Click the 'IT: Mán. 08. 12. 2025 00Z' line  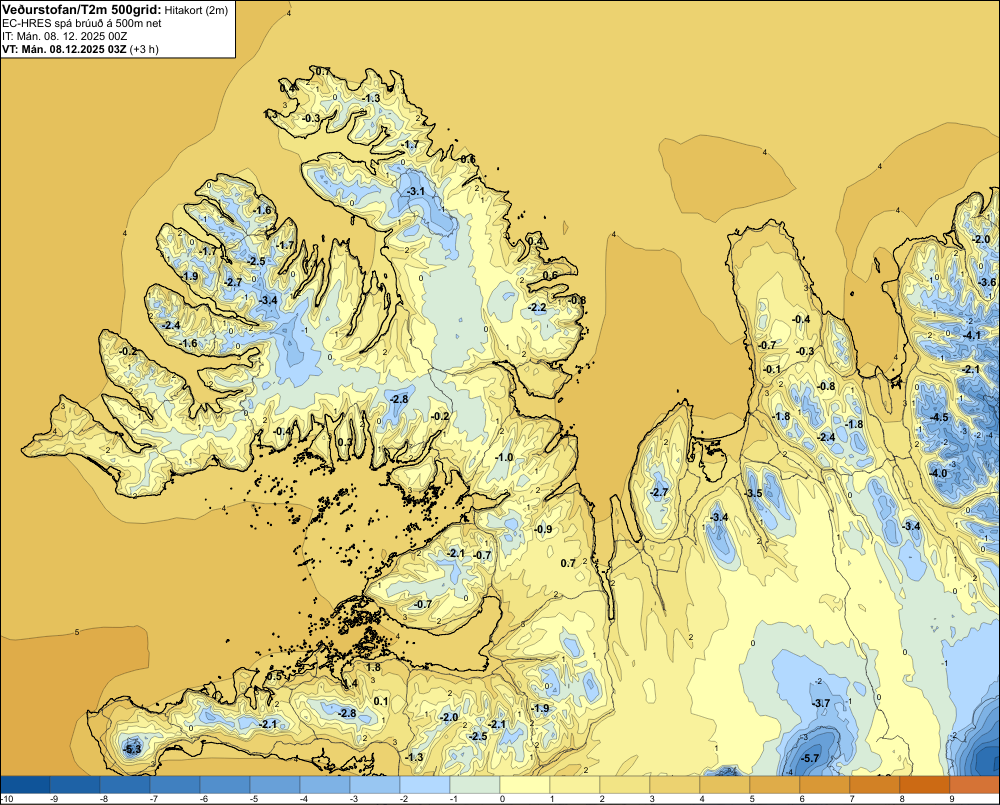[x=64, y=36]
